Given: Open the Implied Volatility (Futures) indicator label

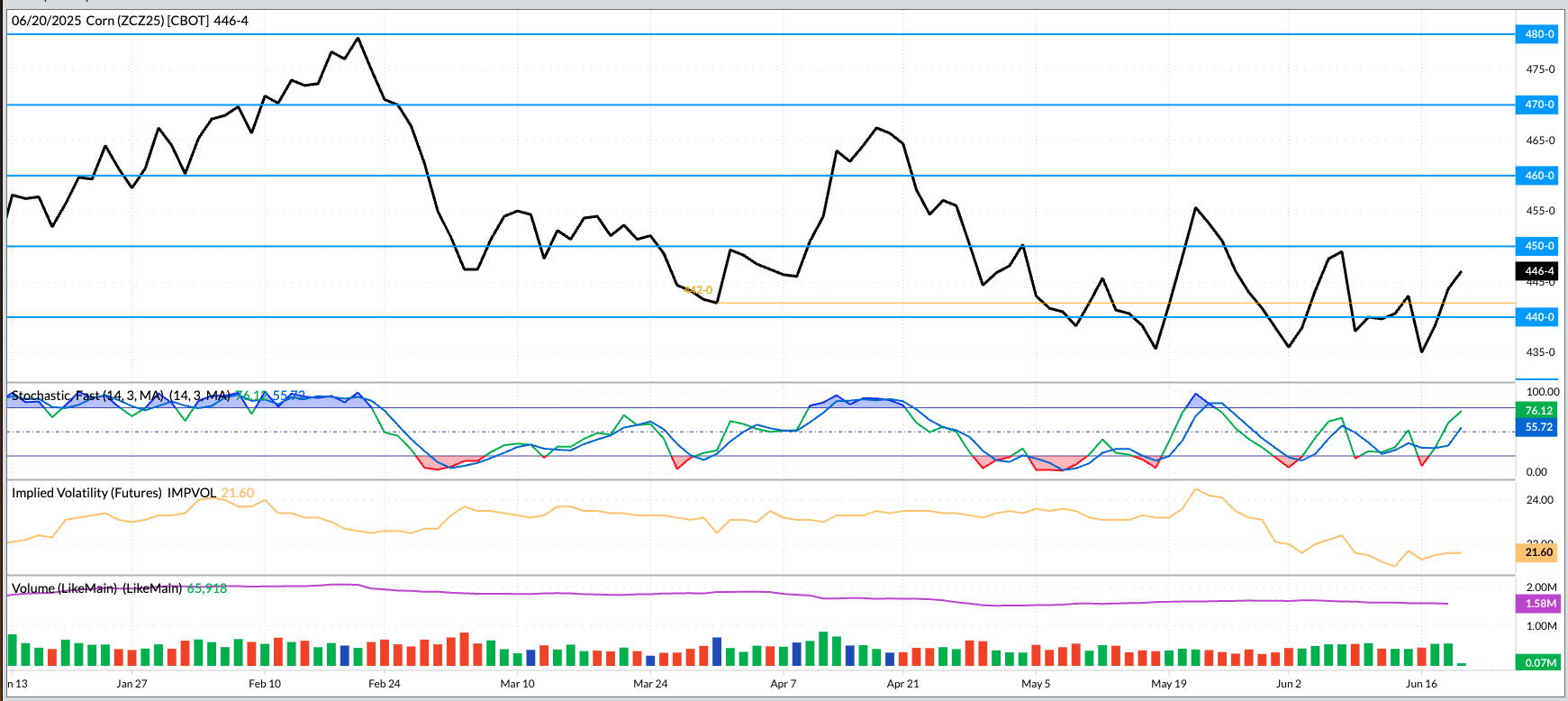Looking at the screenshot, I should [x=113, y=493].
